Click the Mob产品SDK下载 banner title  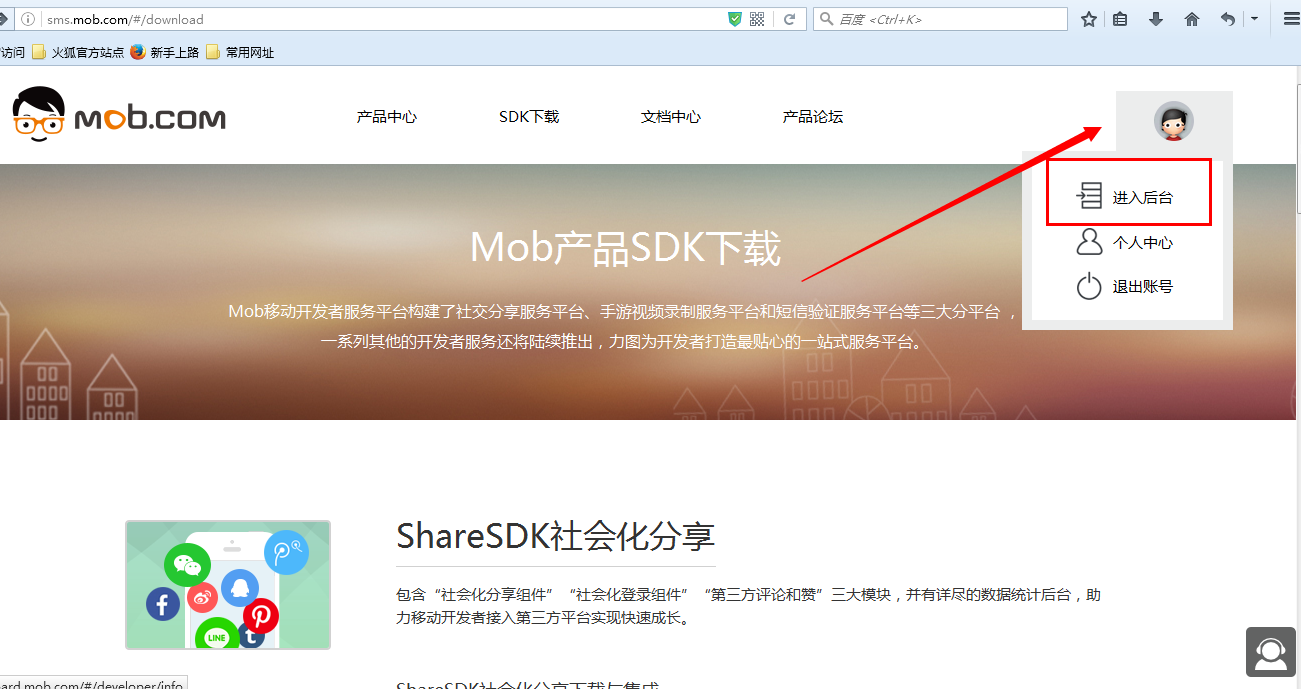tap(625, 248)
